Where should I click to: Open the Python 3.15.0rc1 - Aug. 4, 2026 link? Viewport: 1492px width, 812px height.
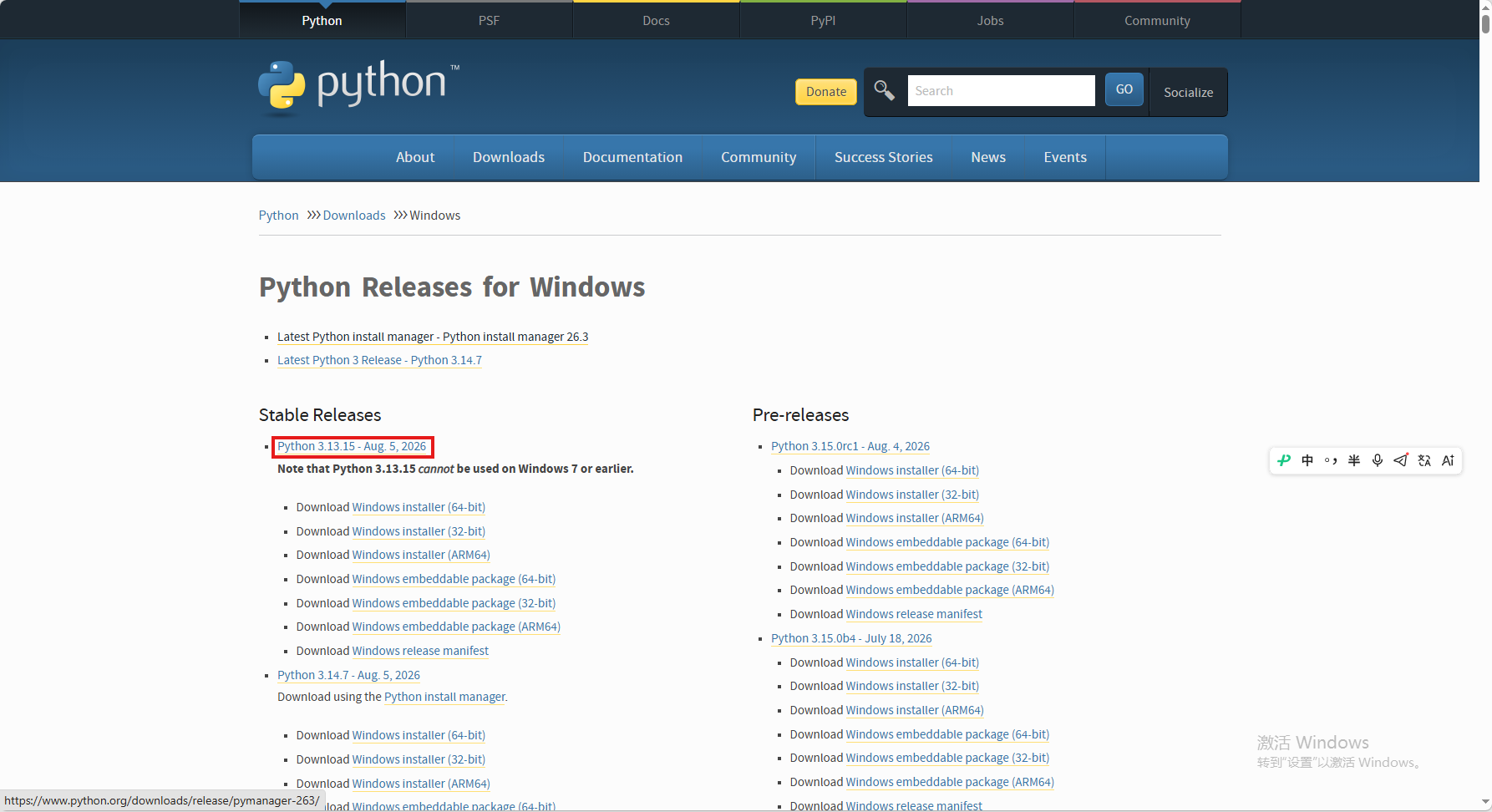pos(850,446)
